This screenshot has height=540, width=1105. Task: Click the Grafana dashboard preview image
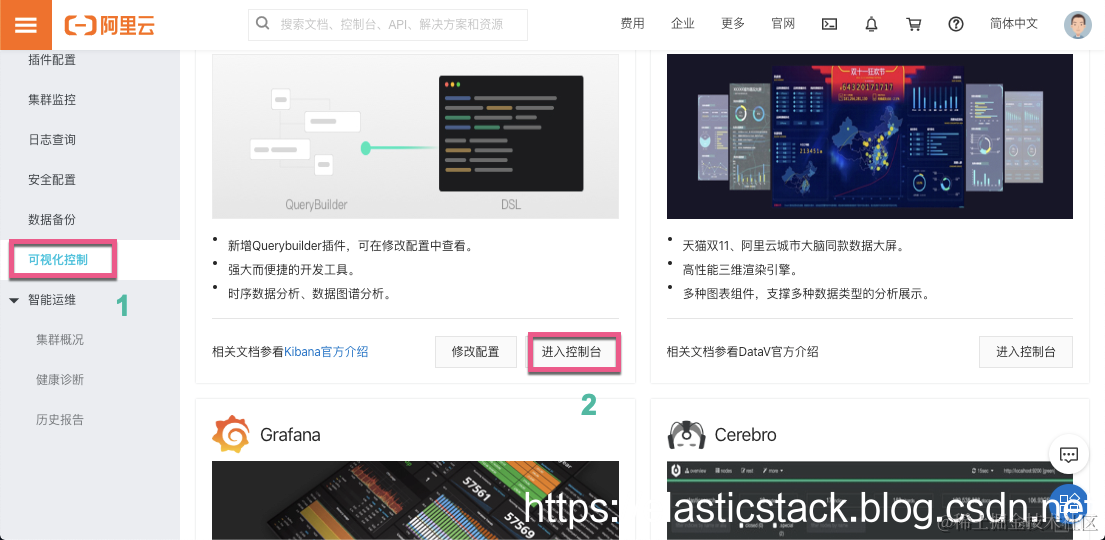coord(415,500)
